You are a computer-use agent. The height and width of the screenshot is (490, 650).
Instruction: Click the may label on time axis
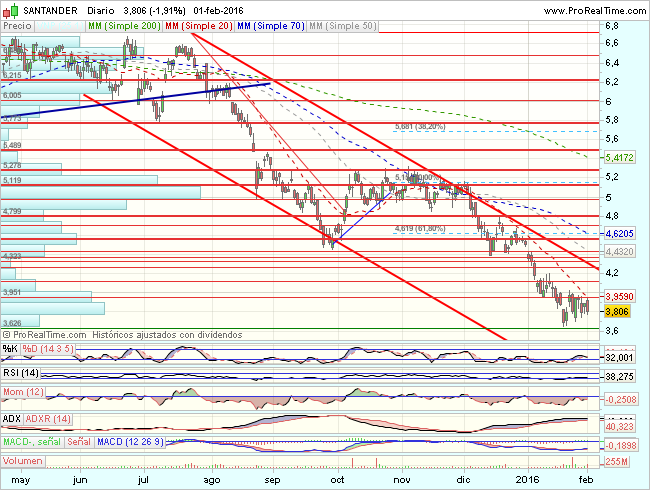point(21,480)
